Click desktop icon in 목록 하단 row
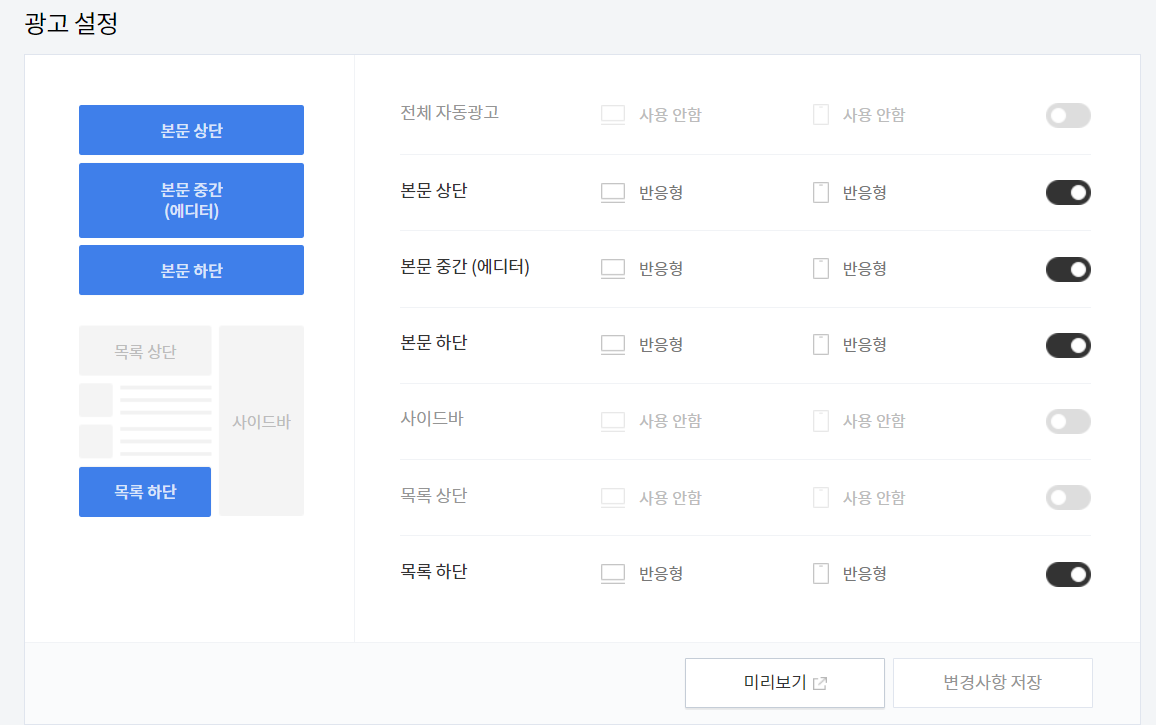The height and width of the screenshot is (725, 1156). [613, 573]
